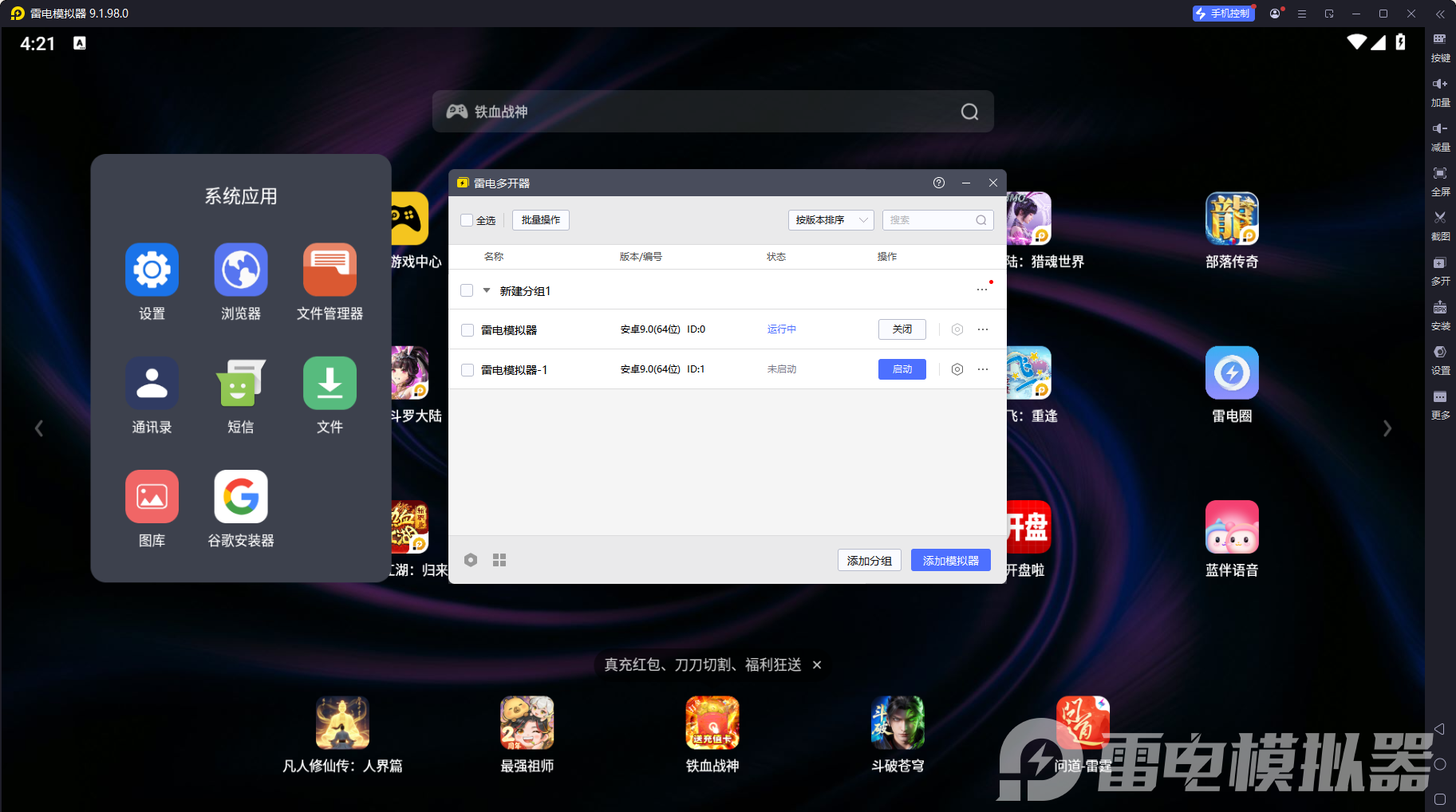1456x812 pixels.
Task: Check the 全选 select-all checkbox
Action: [x=467, y=220]
